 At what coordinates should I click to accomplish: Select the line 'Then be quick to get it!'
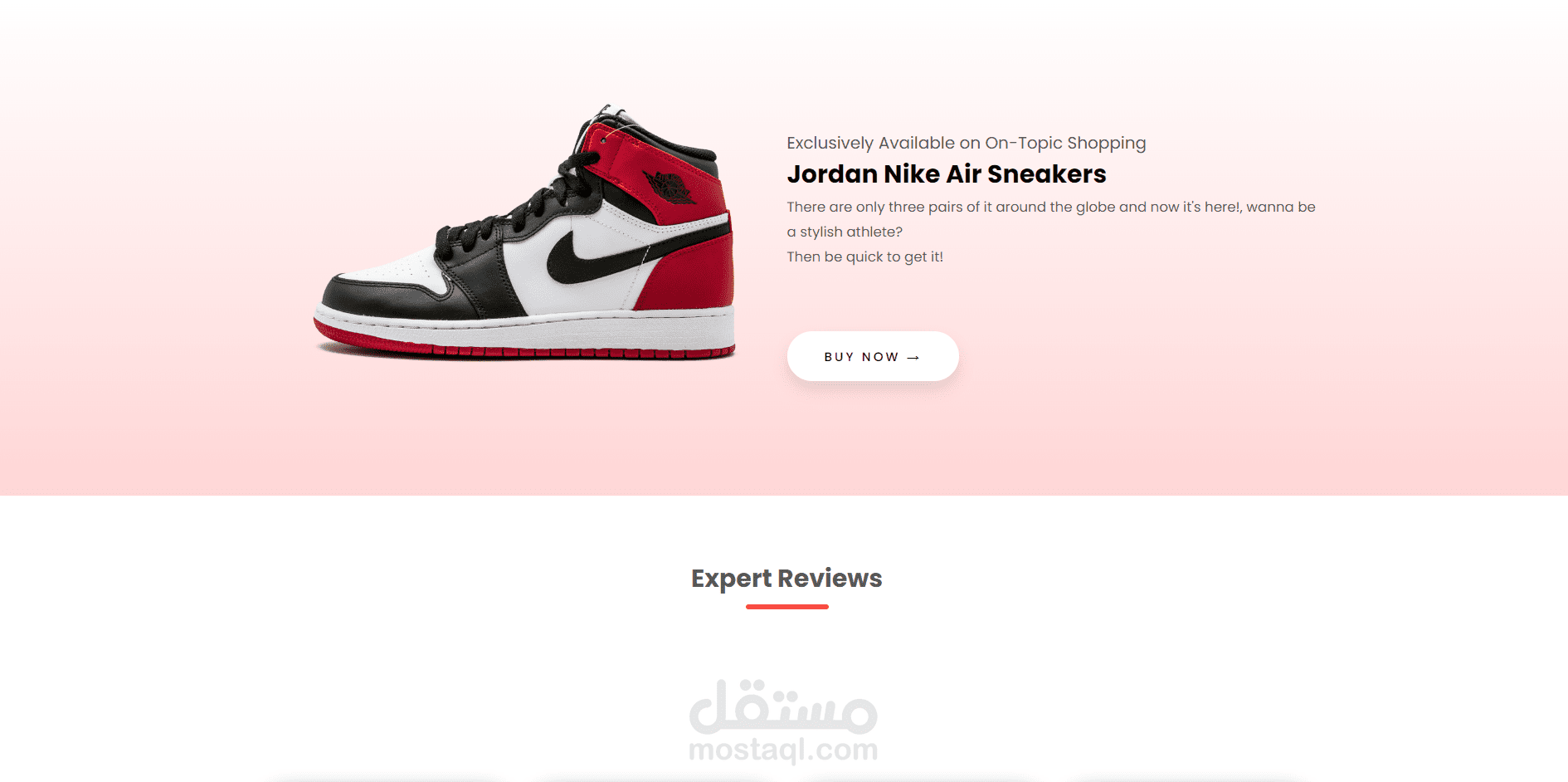point(865,257)
